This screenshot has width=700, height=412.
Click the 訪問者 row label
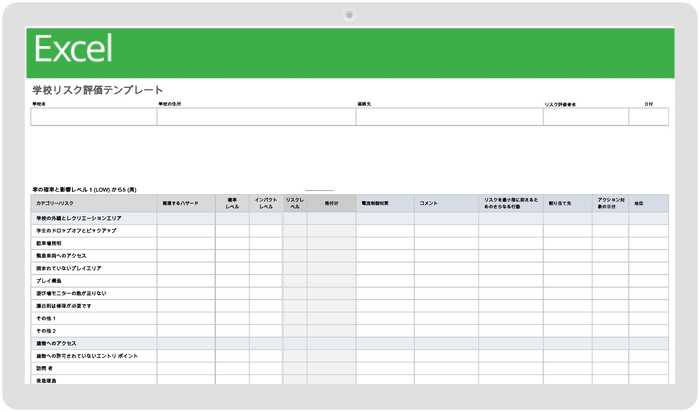45,368
